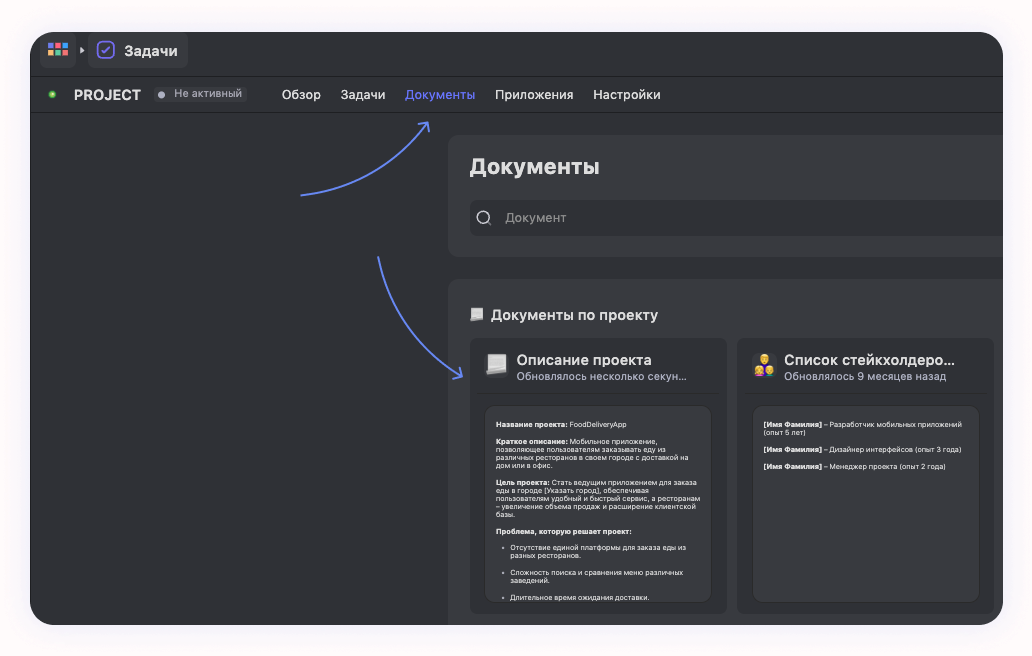Click the gray dot inside the Не активный badge
Screen dimensions: 1032x656
[x=160, y=93]
